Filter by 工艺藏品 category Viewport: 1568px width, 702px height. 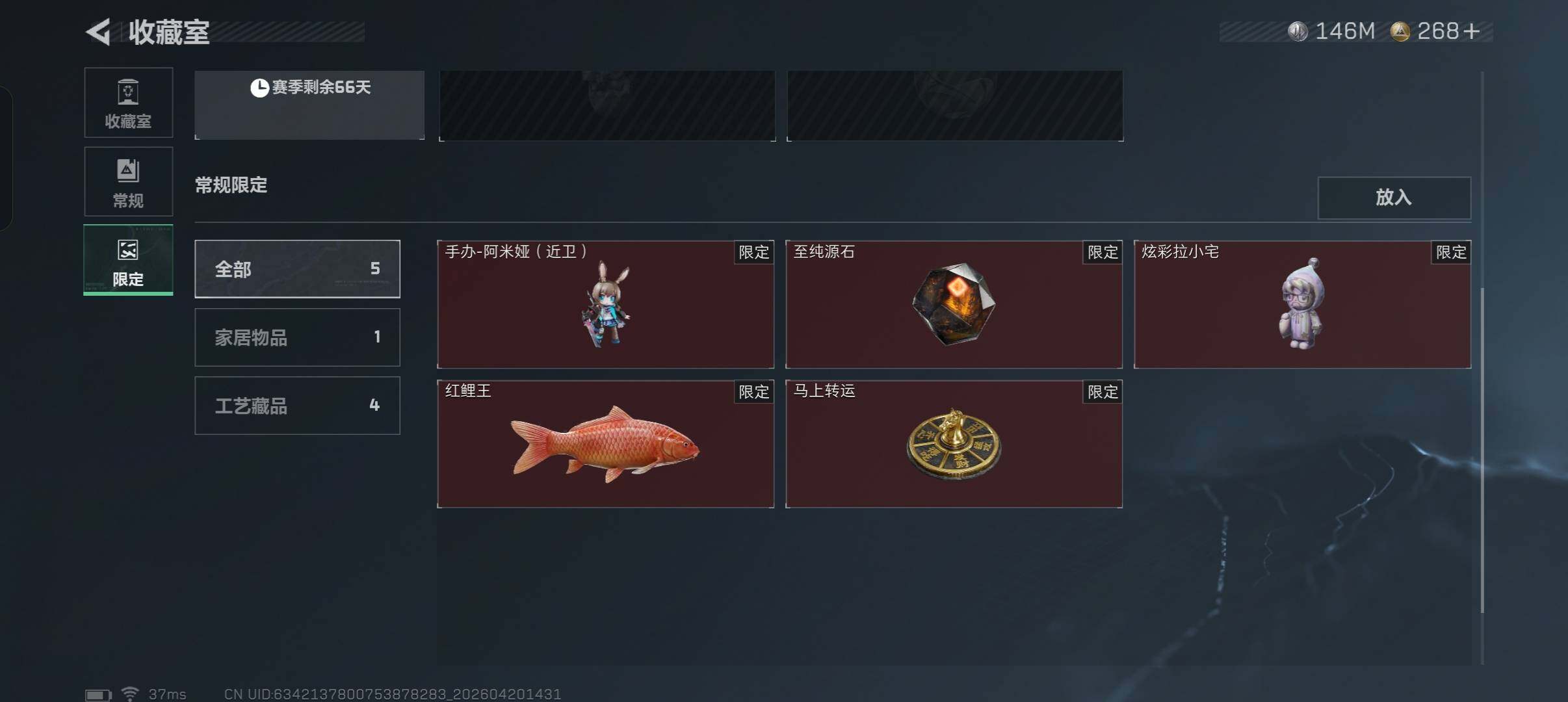[x=297, y=406]
